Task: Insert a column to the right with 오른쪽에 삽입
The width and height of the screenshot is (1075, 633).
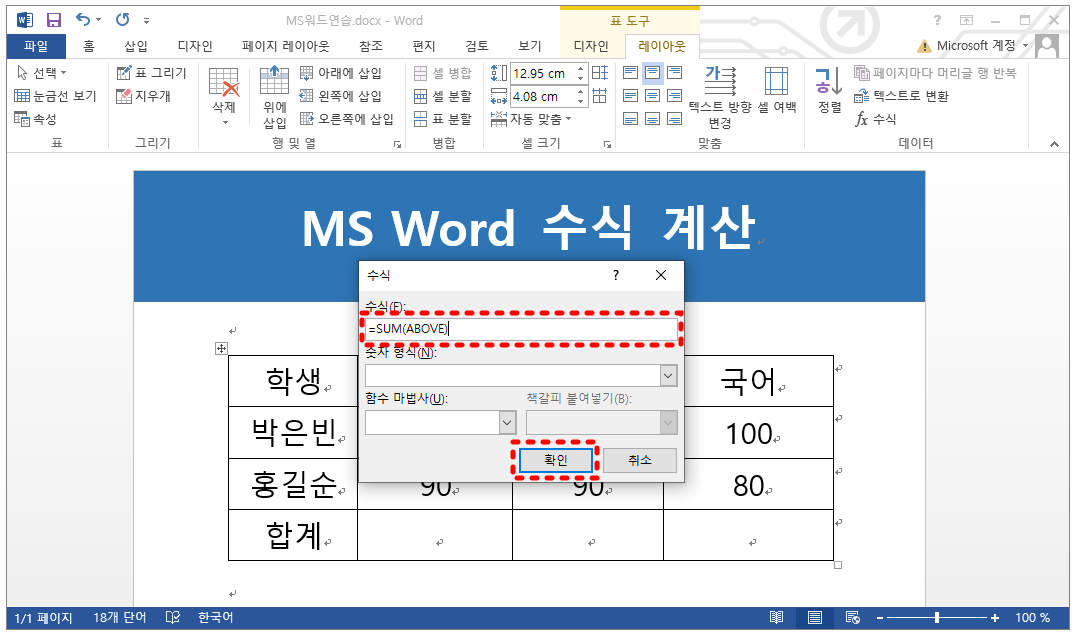Action: click(x=347, y=119)
